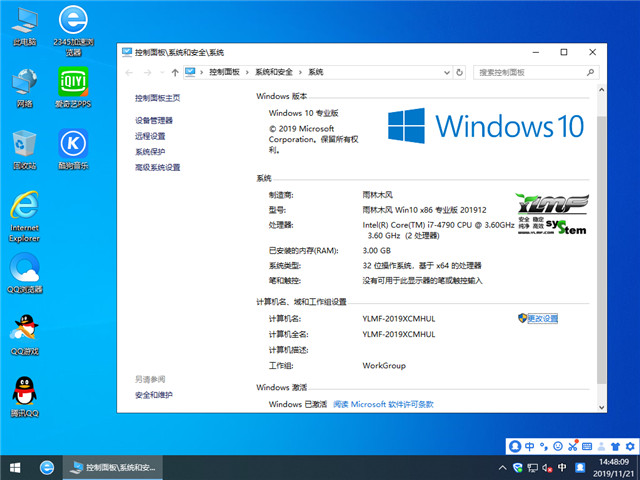This screenshot has width=640, height=480.
Task: Click the back arrow in the System window
Action: pos(129,73)
